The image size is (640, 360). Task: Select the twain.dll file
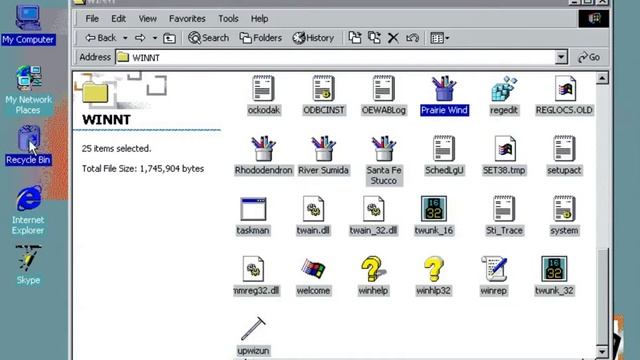313,209
